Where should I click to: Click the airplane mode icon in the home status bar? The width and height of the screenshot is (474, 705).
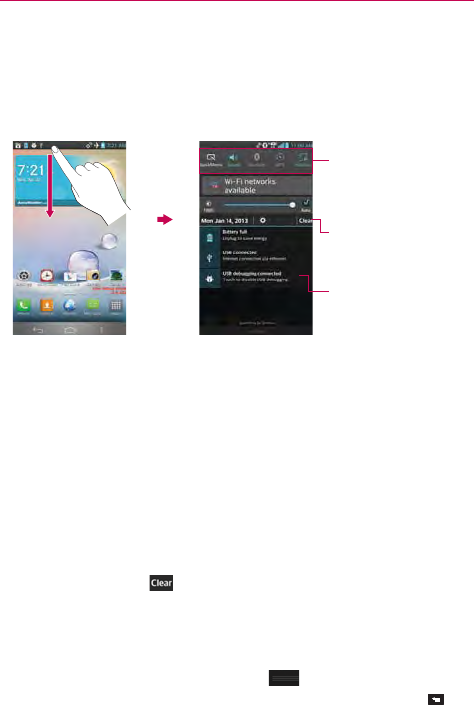tap(96, 145)
